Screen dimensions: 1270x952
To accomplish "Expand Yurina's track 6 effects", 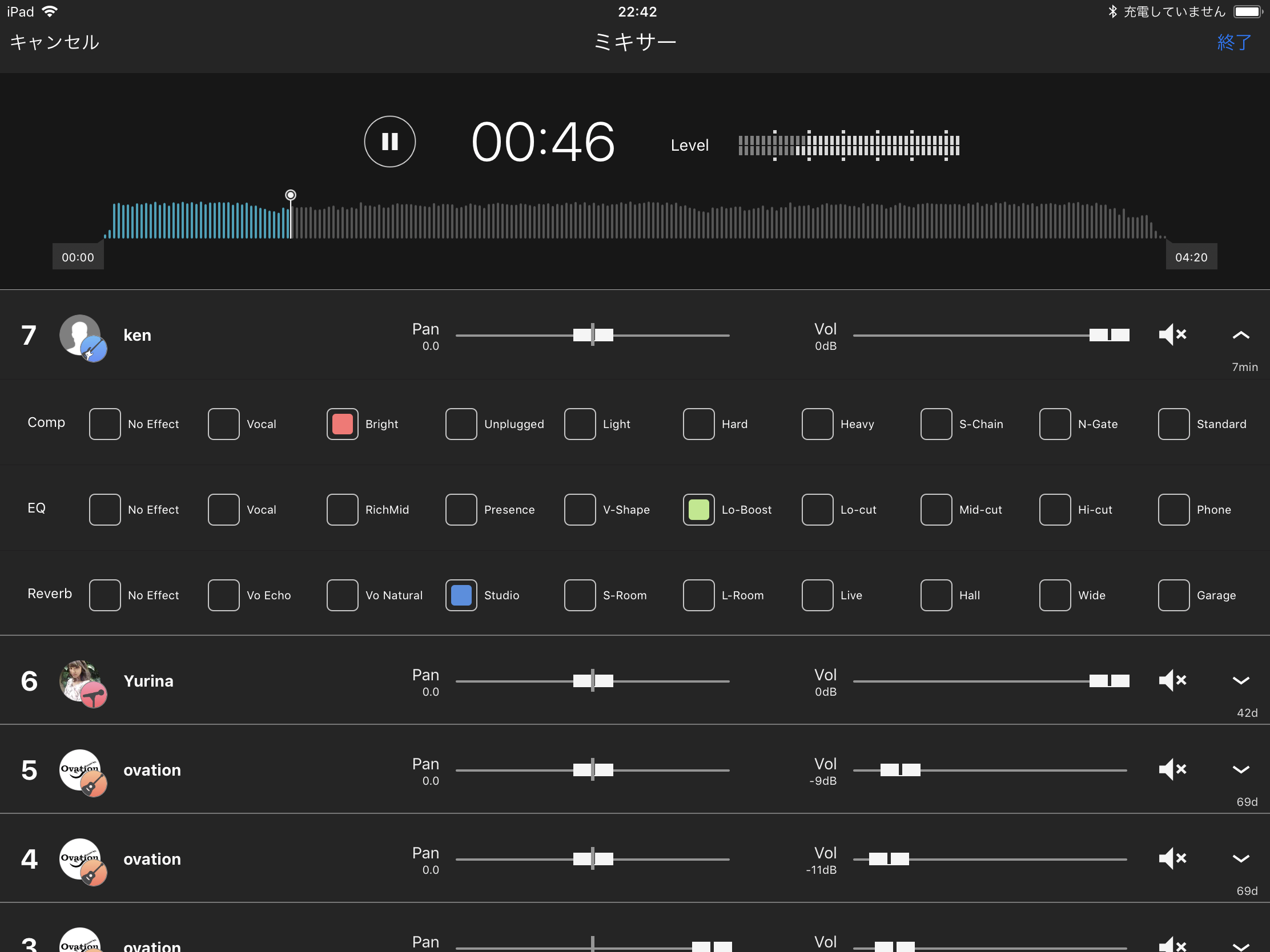I will point(1241,680).
